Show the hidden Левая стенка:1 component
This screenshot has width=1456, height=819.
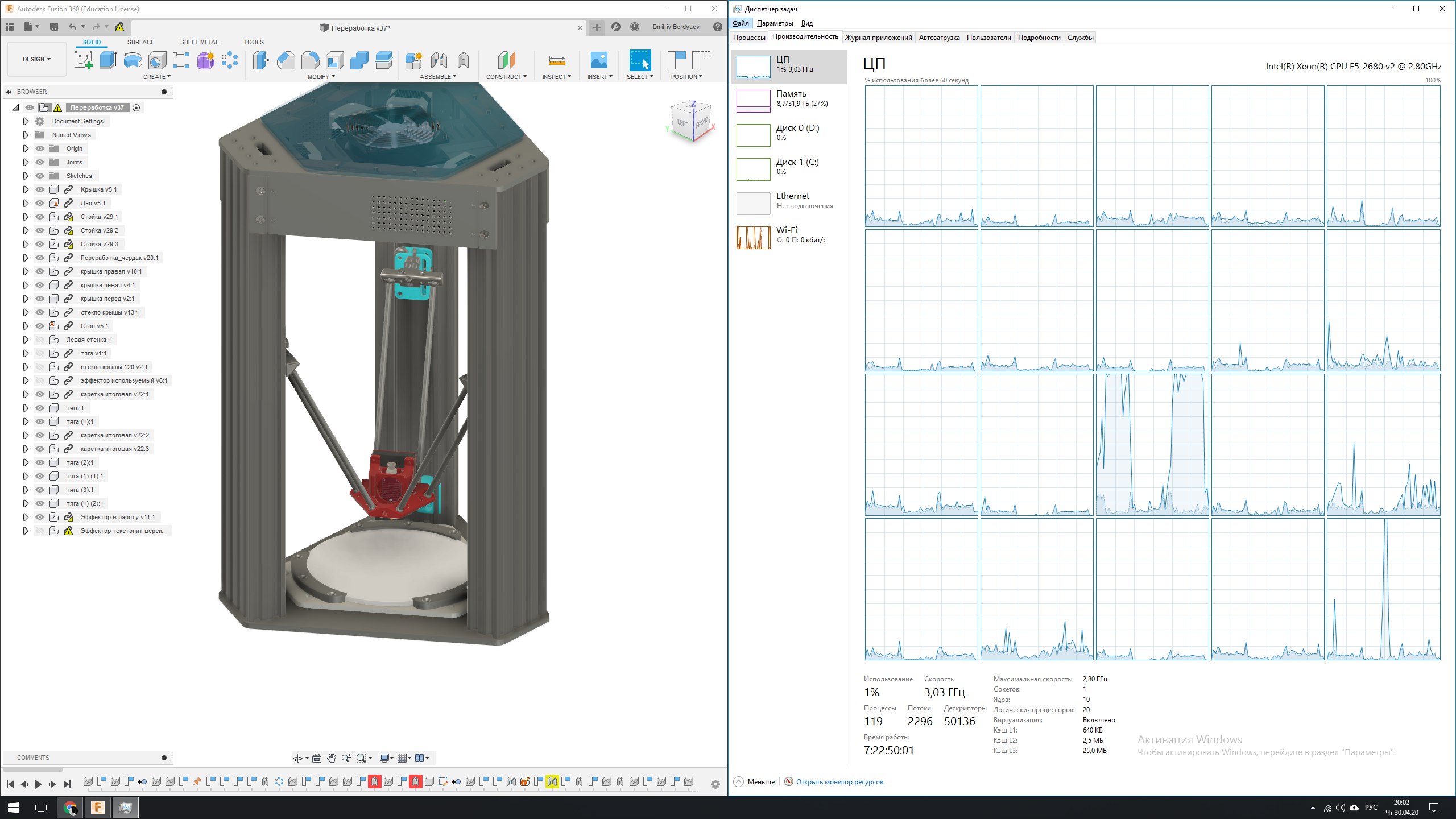coord(40,340)
